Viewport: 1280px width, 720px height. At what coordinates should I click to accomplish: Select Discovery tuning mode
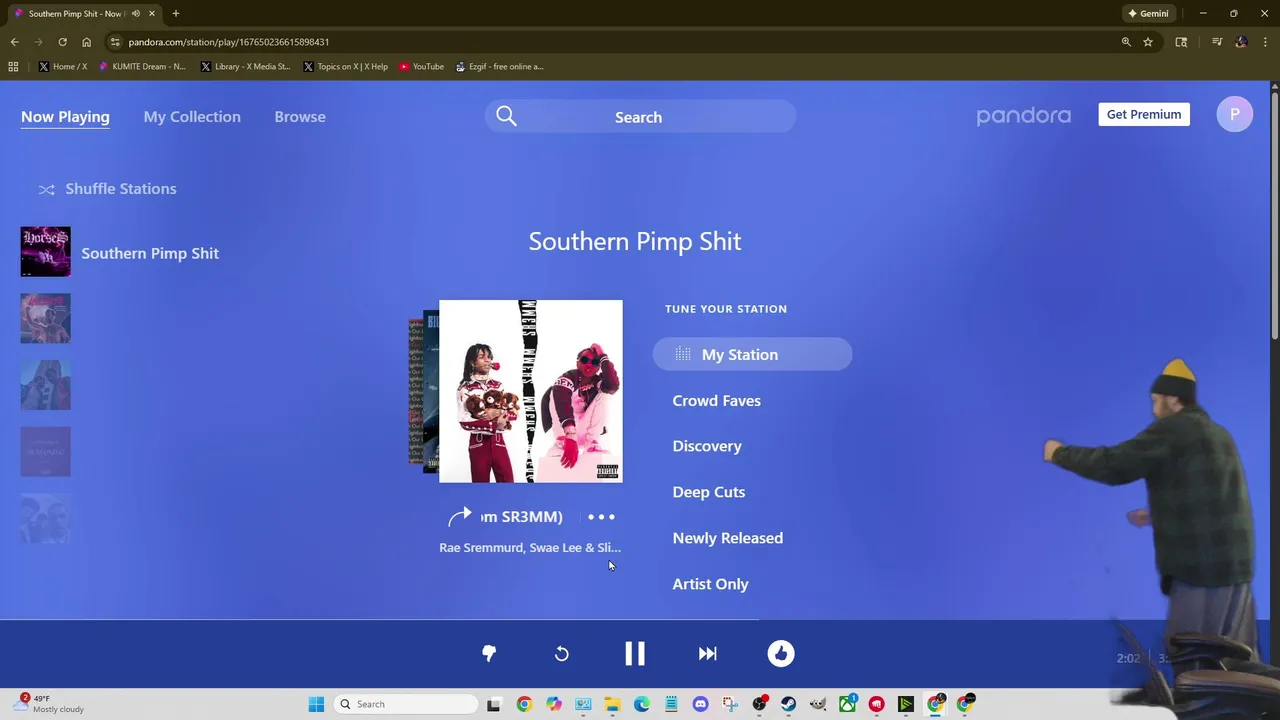pos(707,447)
